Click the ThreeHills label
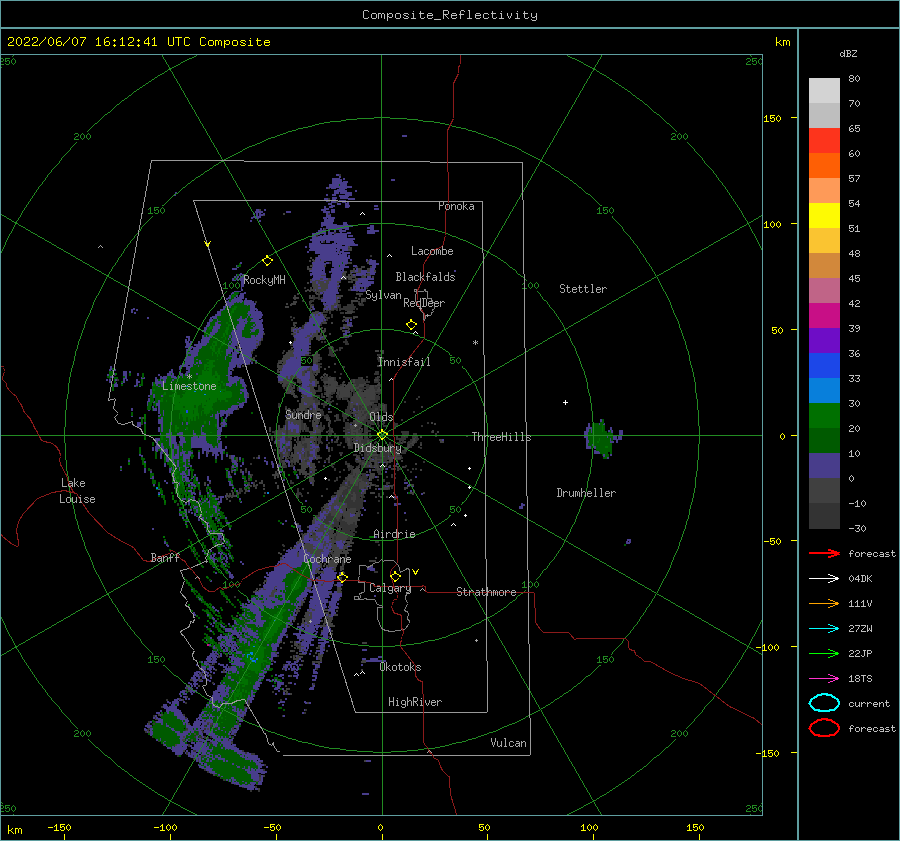The height and width of the screenshot is (841, 900). pyautogui.click(x=501, y=437)
